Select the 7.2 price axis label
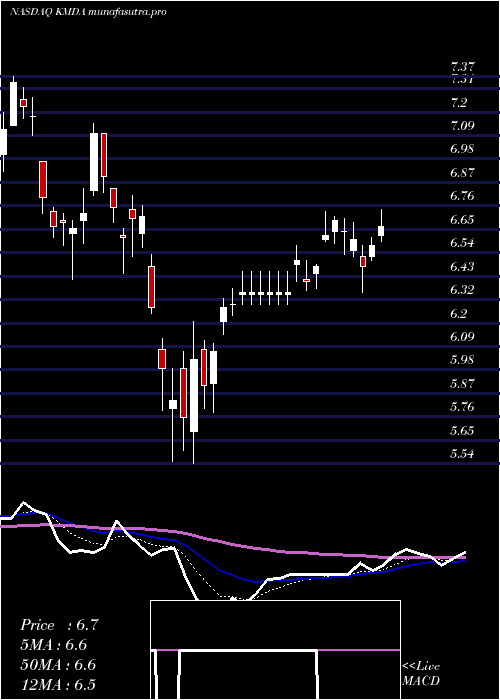The width and height of the screenshot is (500, 700). click(458, 103)
